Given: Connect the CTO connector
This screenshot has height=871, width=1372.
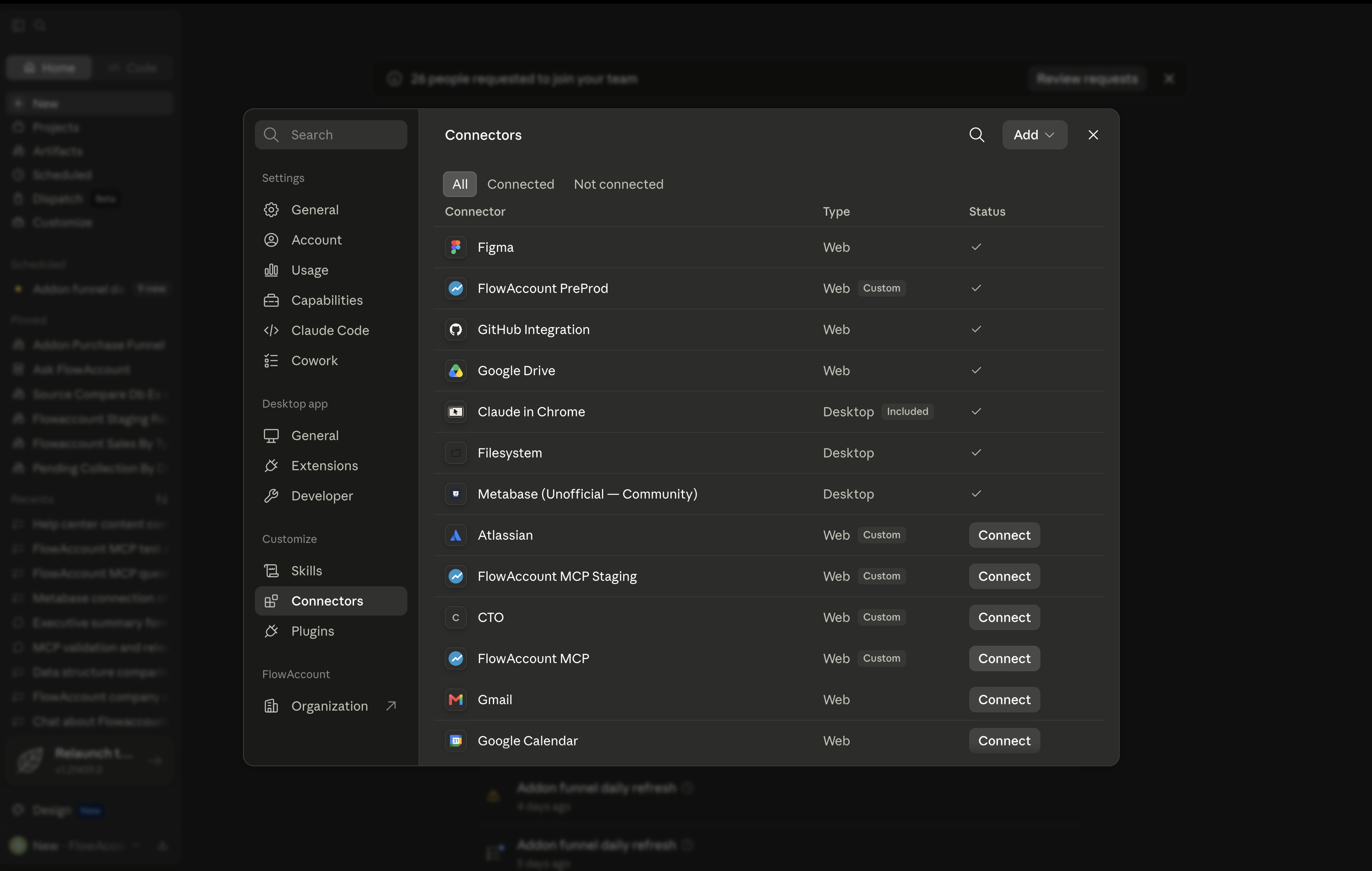Looking at the screenshot, I should pos(1004,617).
